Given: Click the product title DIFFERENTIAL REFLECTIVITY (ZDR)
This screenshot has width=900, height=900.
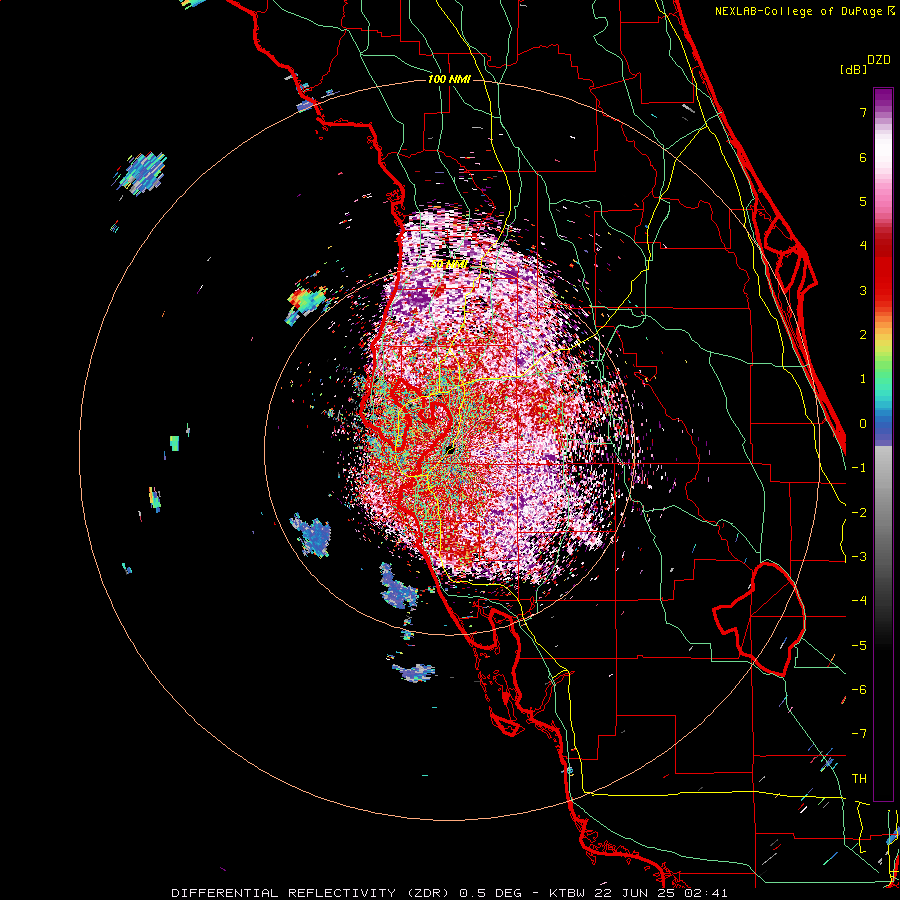Looking at the screenshot, I should [313, 893].
